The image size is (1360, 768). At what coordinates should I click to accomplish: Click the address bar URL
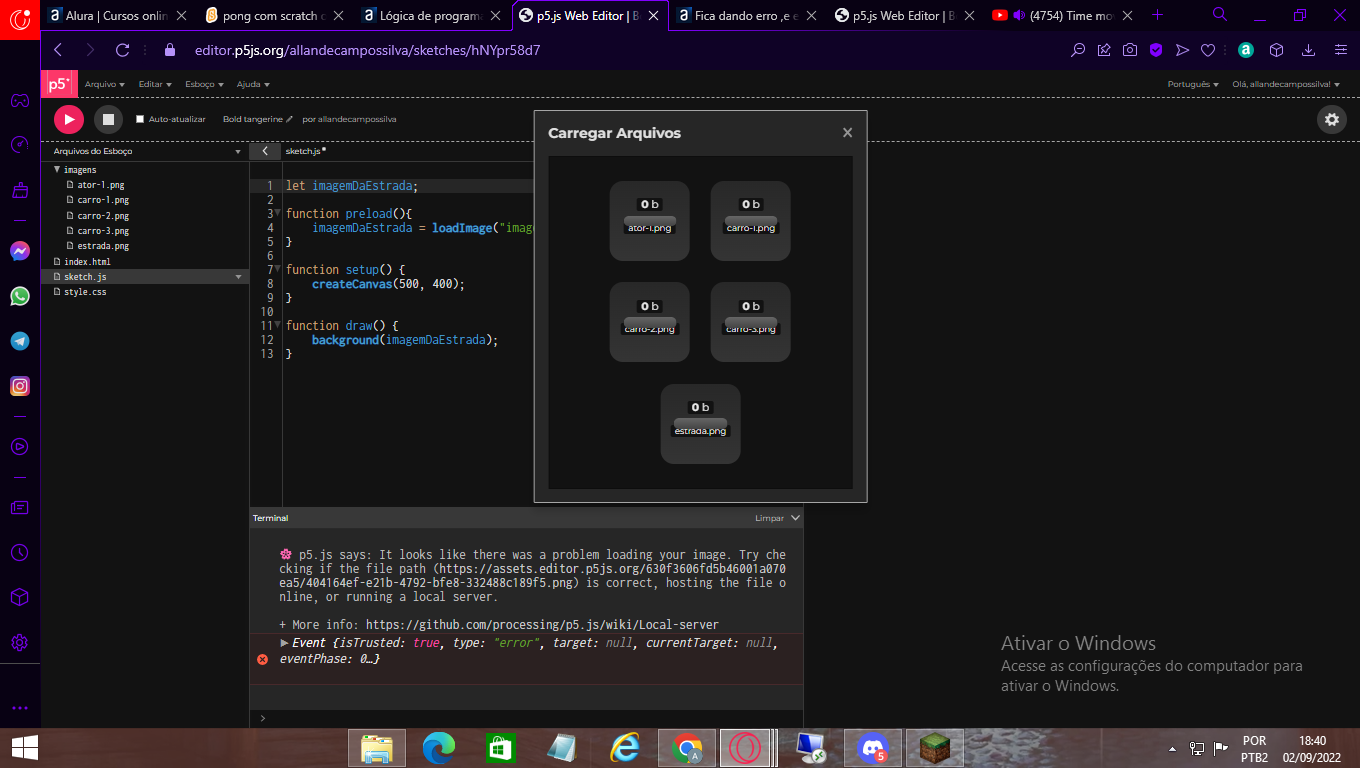point(367,50)
